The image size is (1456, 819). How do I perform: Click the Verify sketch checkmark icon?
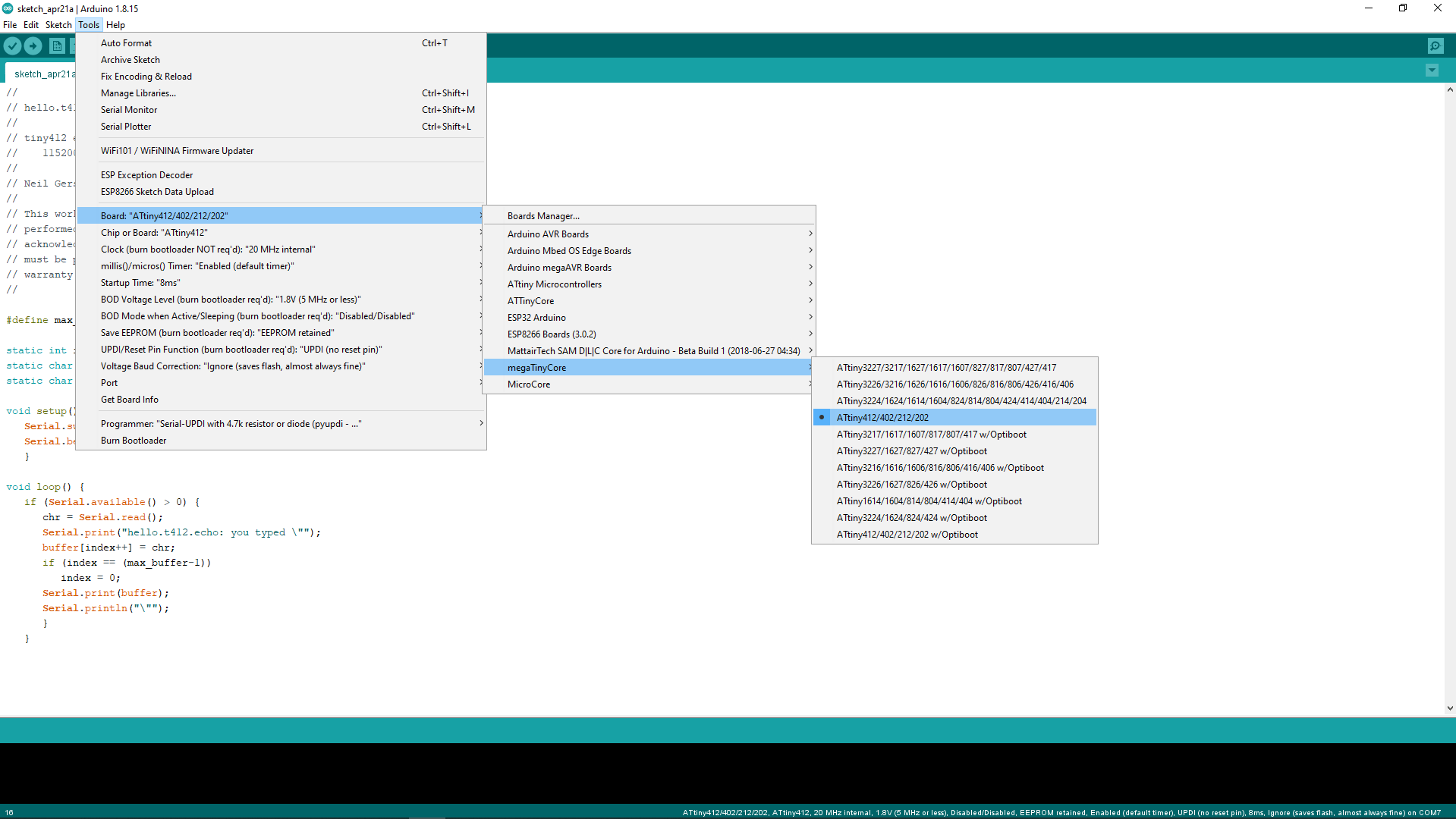point(13,46)
